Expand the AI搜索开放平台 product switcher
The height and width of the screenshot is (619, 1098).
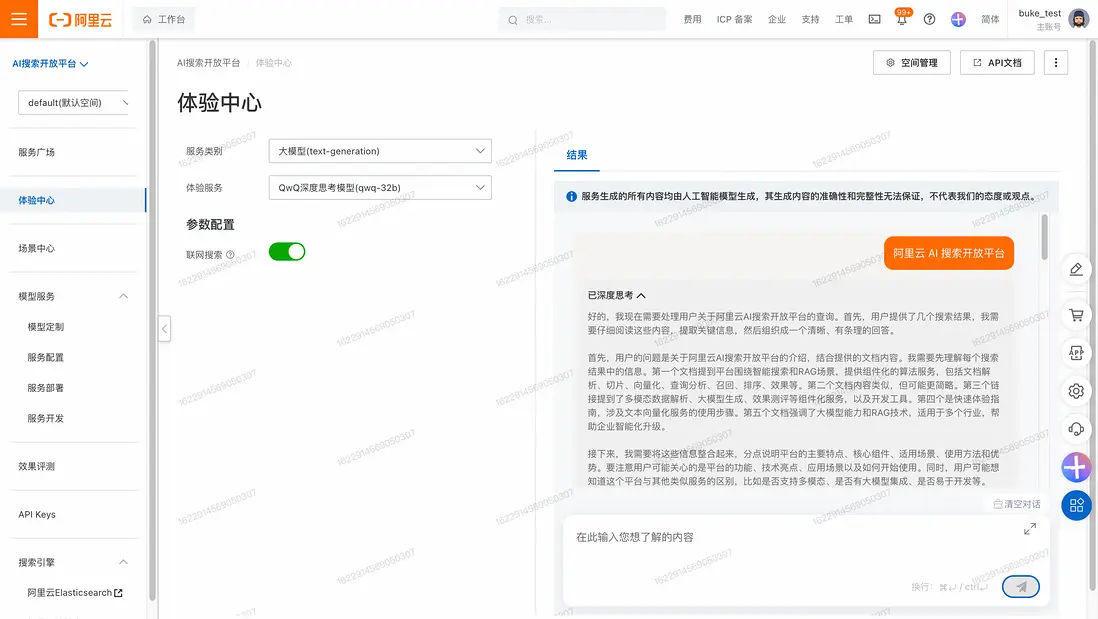[50, 64]
